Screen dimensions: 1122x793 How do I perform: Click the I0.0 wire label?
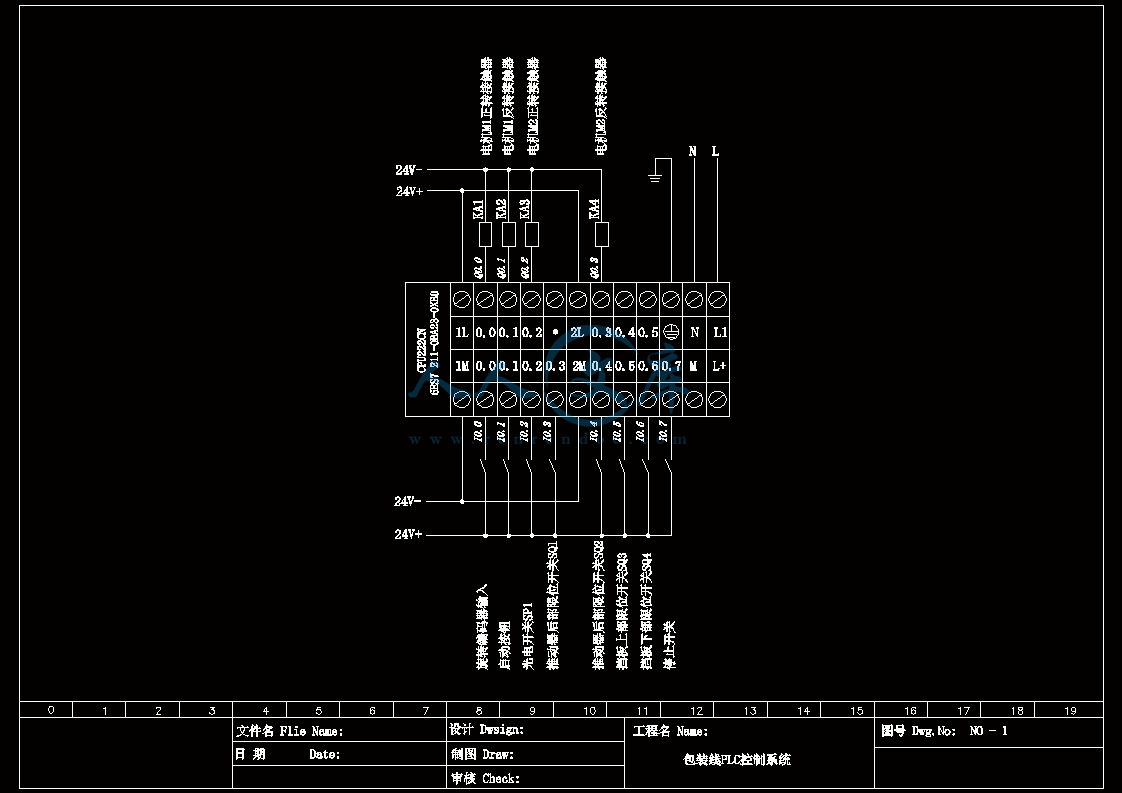coord(478,431)
